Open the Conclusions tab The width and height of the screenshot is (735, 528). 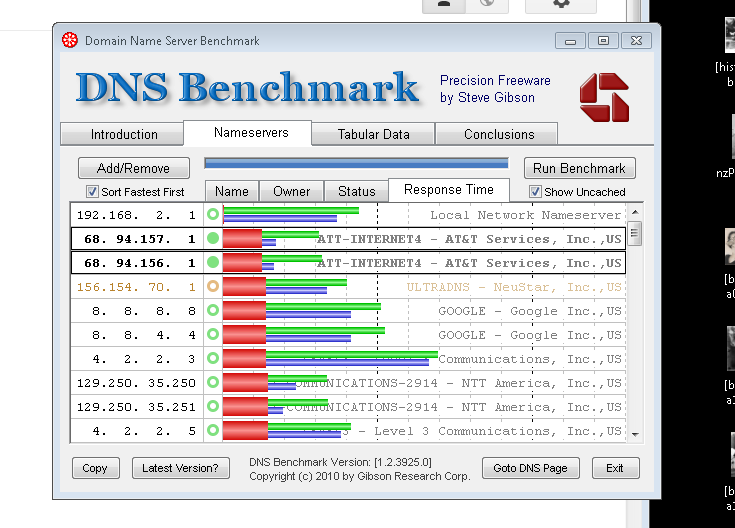(497, 134)
